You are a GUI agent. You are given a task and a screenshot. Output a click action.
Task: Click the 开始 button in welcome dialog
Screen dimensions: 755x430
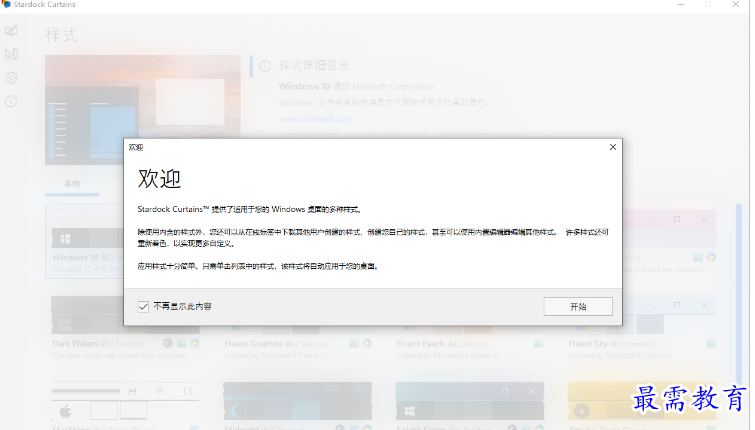[578, 307]
